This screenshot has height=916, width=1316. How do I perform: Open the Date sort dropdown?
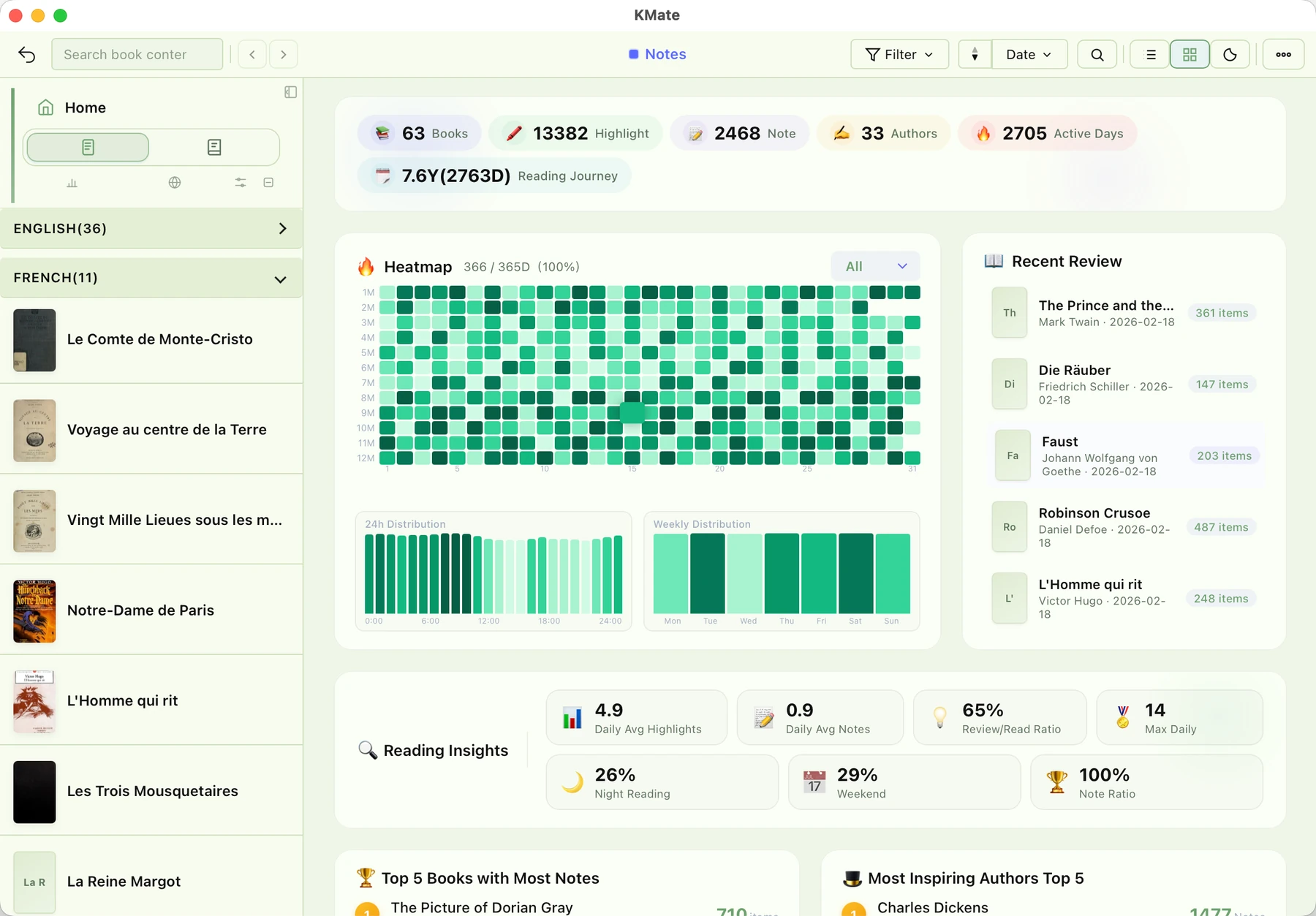pyautogui.click(x=1029, y=54)
